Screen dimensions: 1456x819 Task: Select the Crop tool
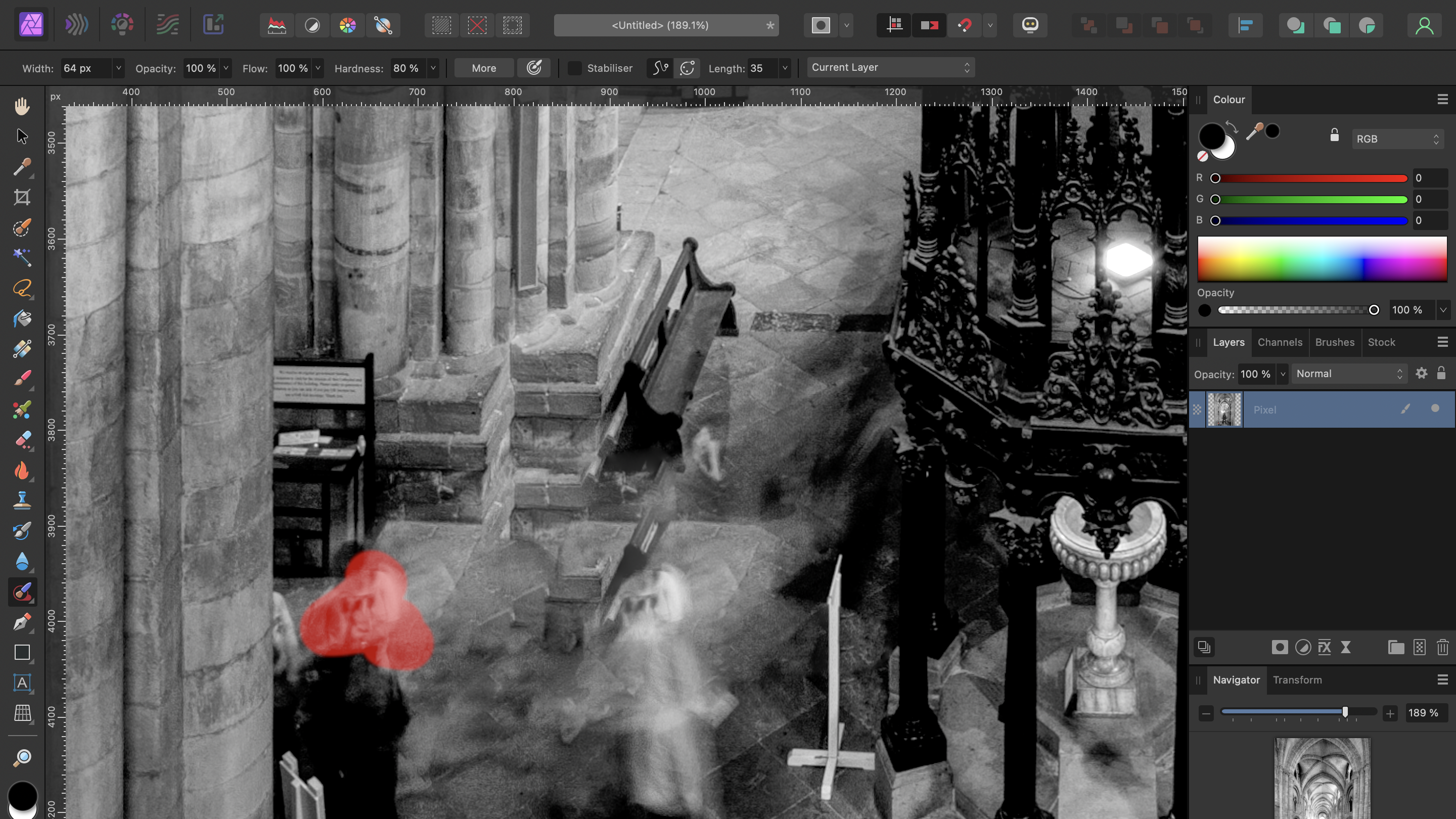tap(22, 197)
